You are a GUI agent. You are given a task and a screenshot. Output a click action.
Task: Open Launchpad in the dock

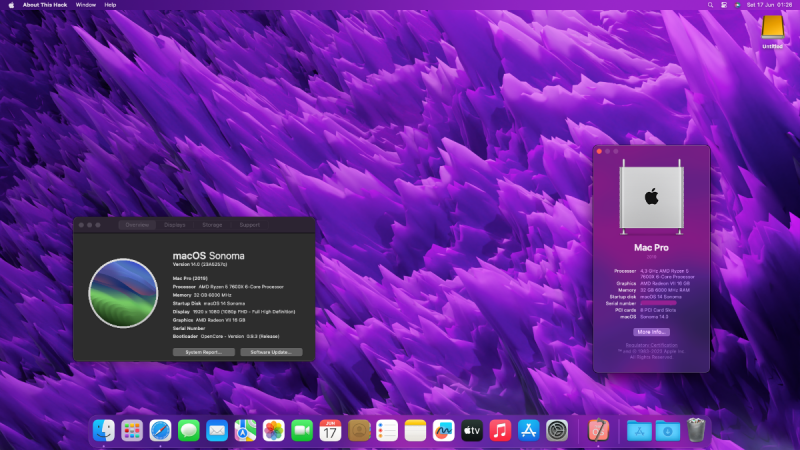click(132, 431)
